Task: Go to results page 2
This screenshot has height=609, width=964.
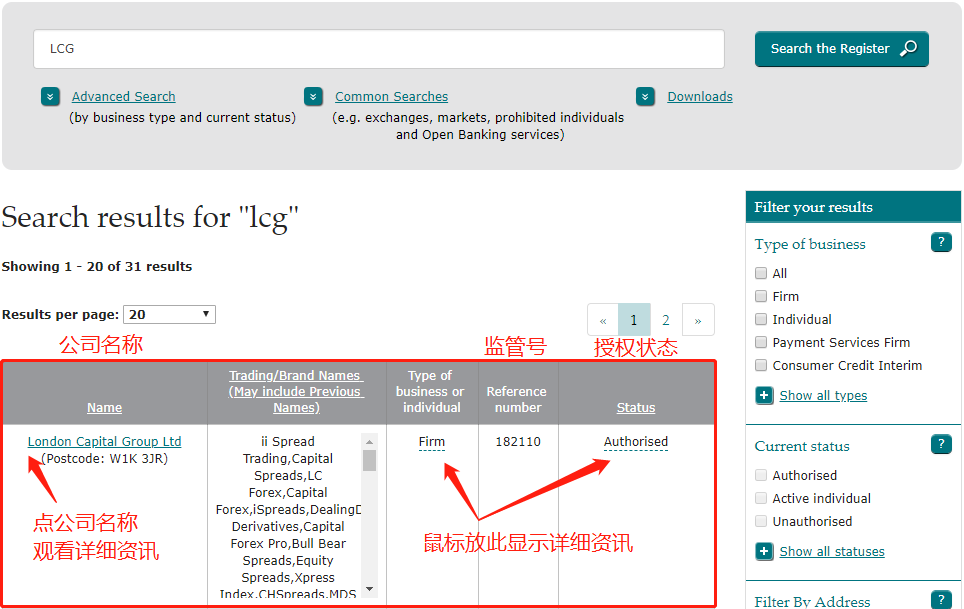Action: click(666, 320)
